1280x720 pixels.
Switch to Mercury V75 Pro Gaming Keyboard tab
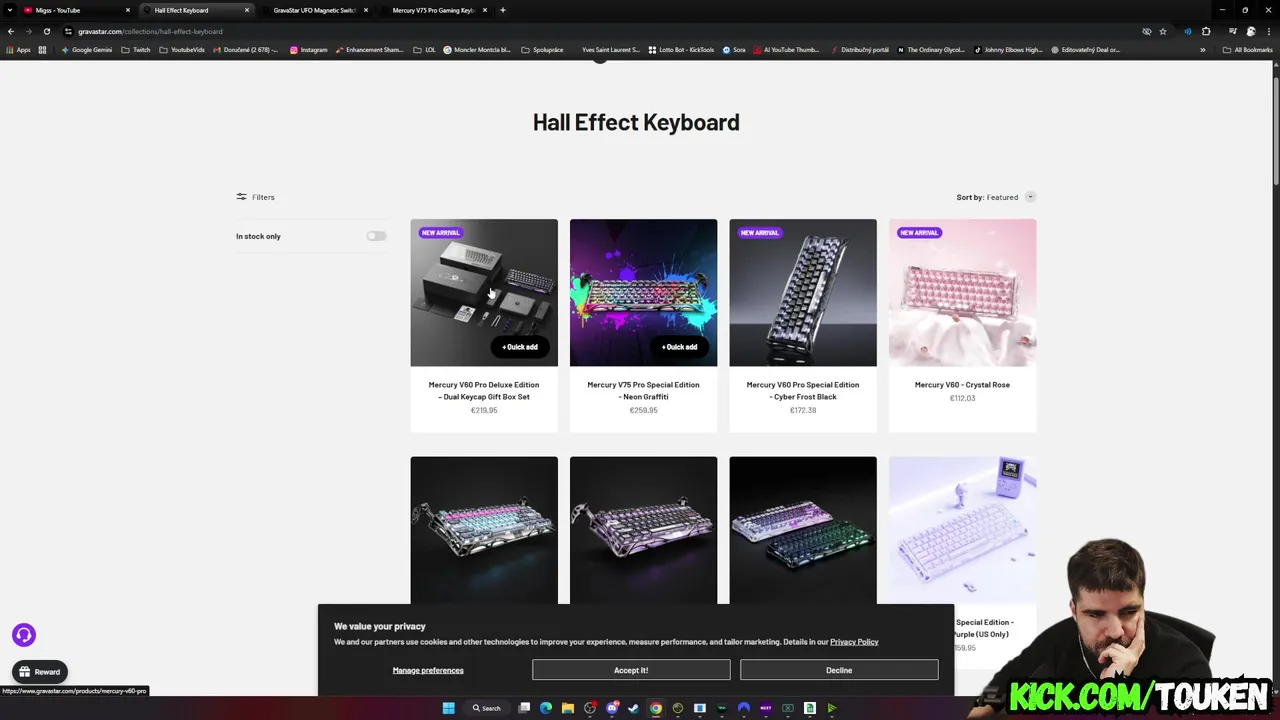click(433, 10)
